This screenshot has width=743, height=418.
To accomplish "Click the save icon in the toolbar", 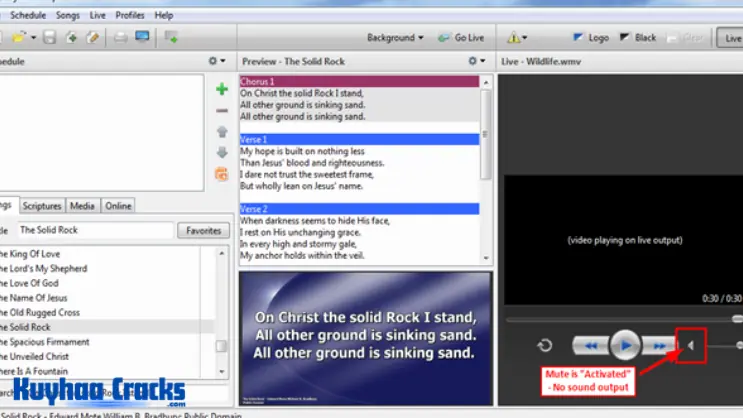I will coord(49,38).
